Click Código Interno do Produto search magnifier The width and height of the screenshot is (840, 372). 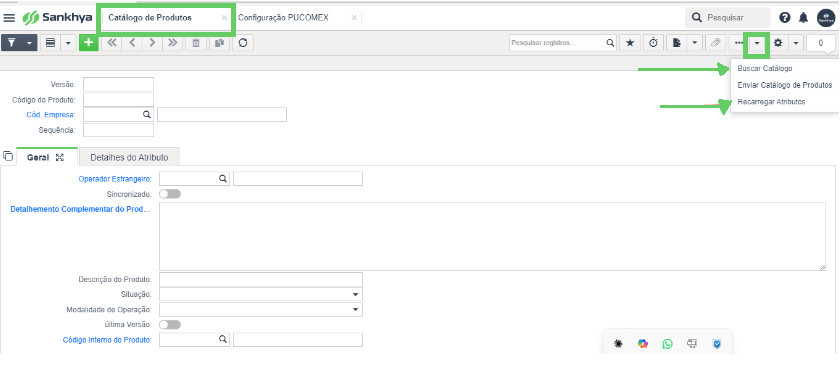tap(222, 340)
